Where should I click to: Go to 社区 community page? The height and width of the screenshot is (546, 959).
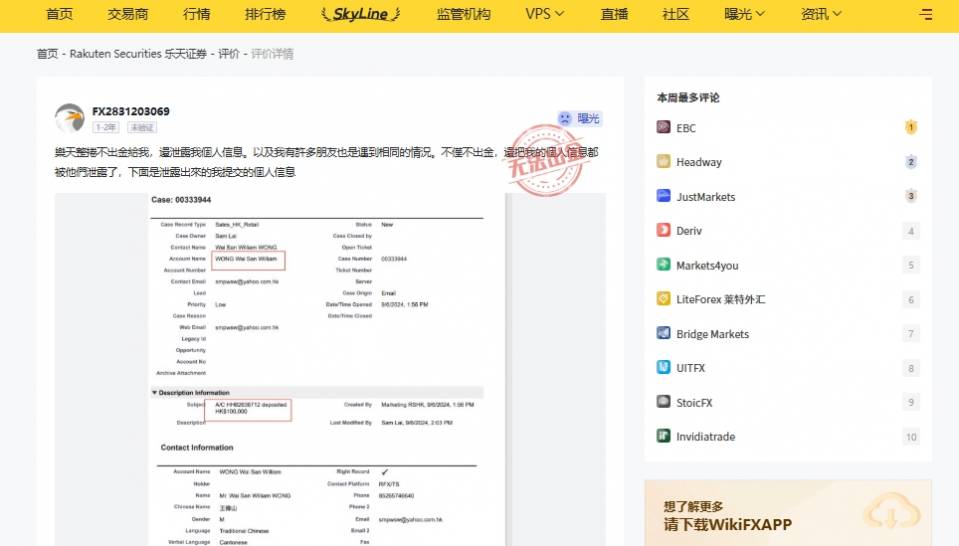click(676, 14)
